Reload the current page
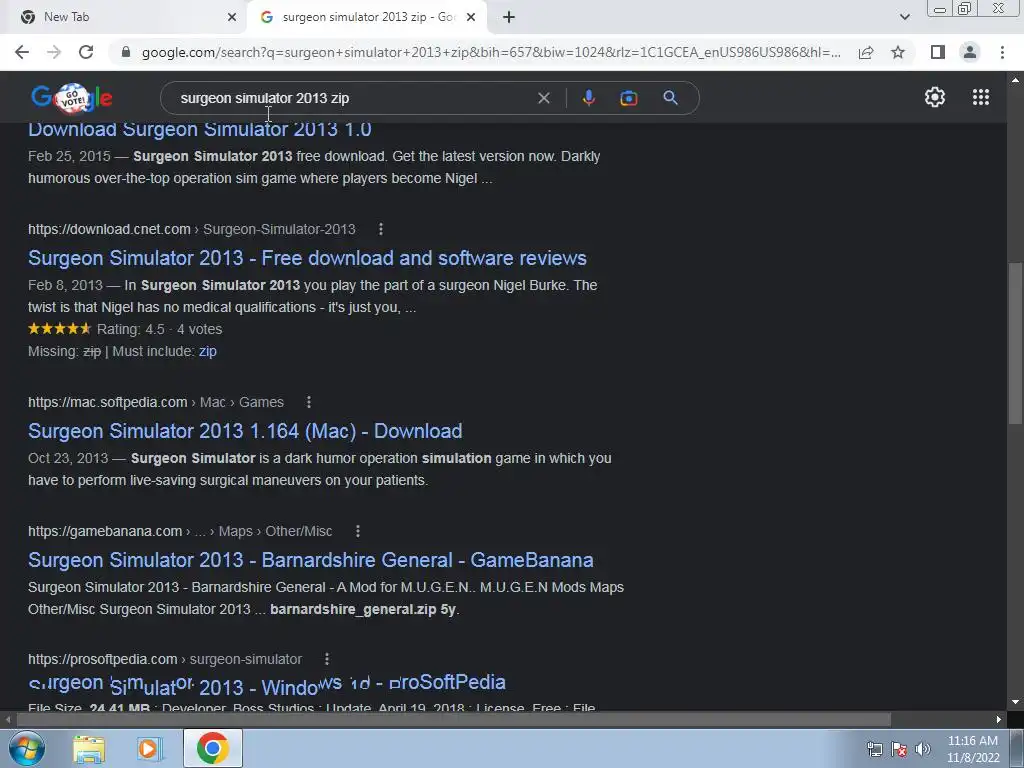This screenshot has width=1024, height=768. coord(86,52)
